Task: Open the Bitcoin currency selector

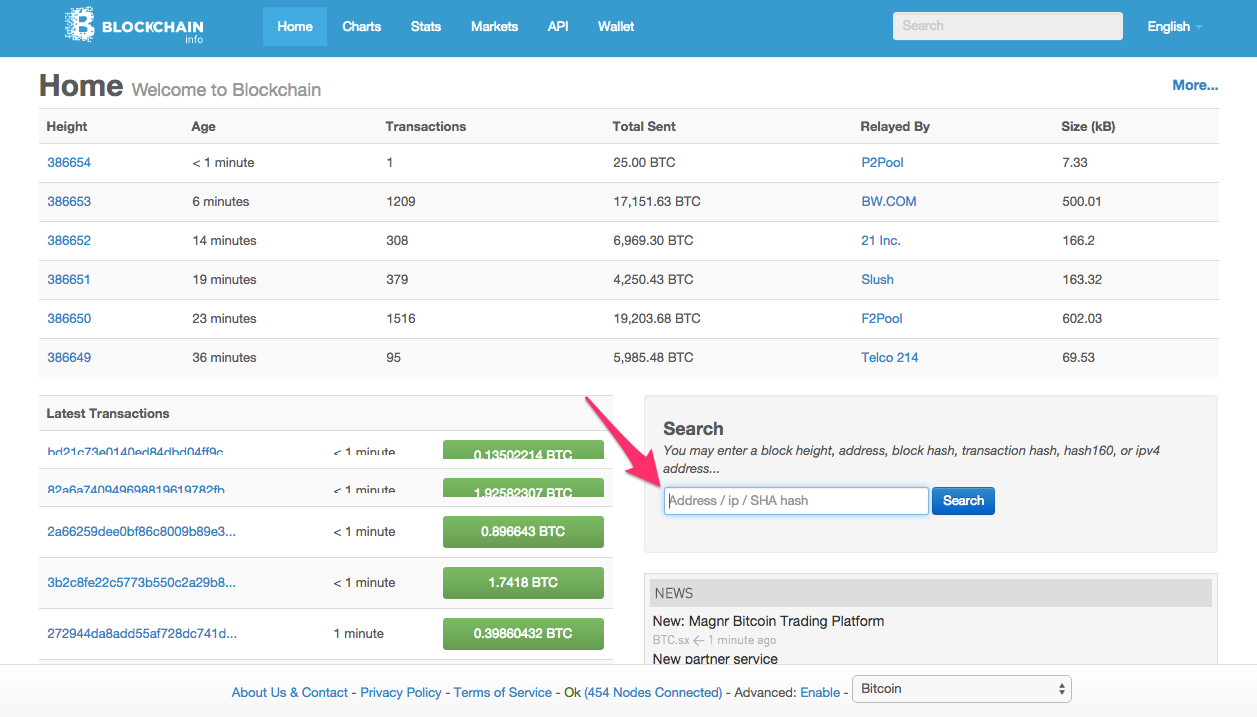Action: pyautogui.click(x=961, y=689)
